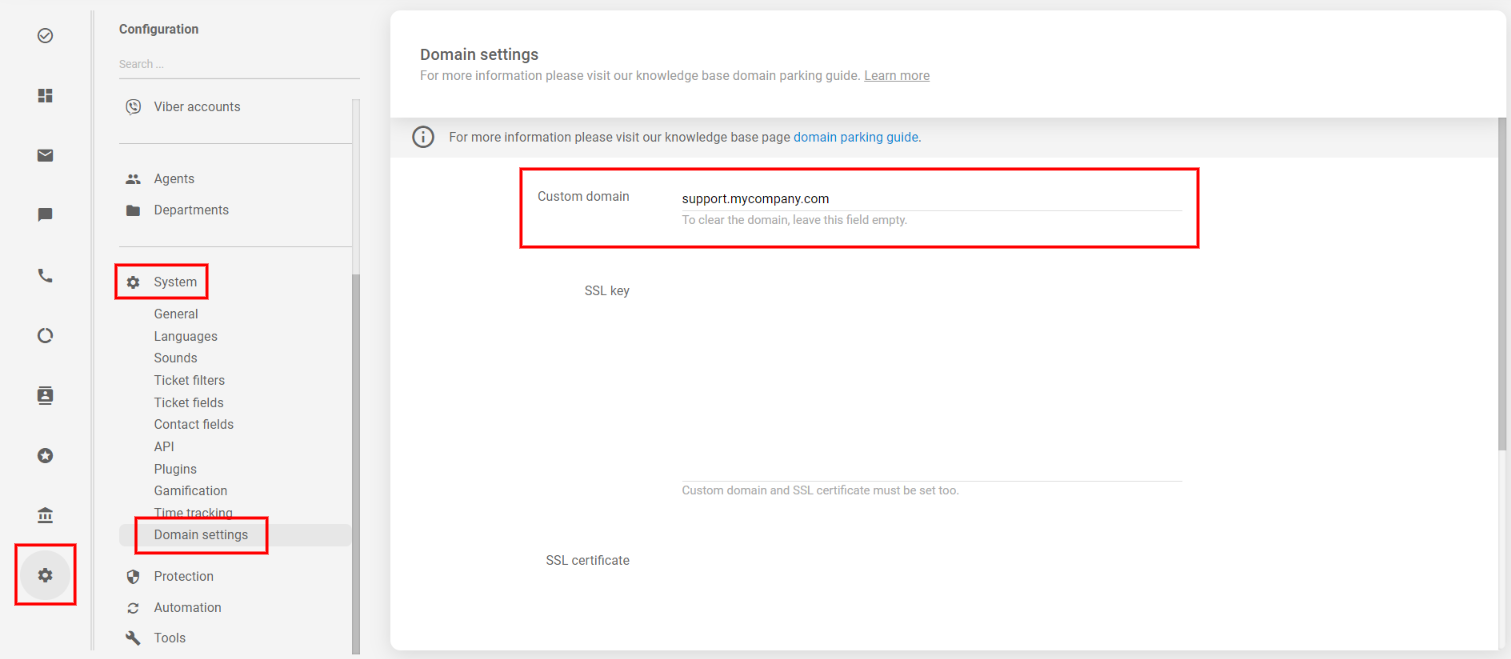Screen dimensions: 1511x659
Task: Click the Configuration gear icon in sidebar
Action: click(45, 575)
